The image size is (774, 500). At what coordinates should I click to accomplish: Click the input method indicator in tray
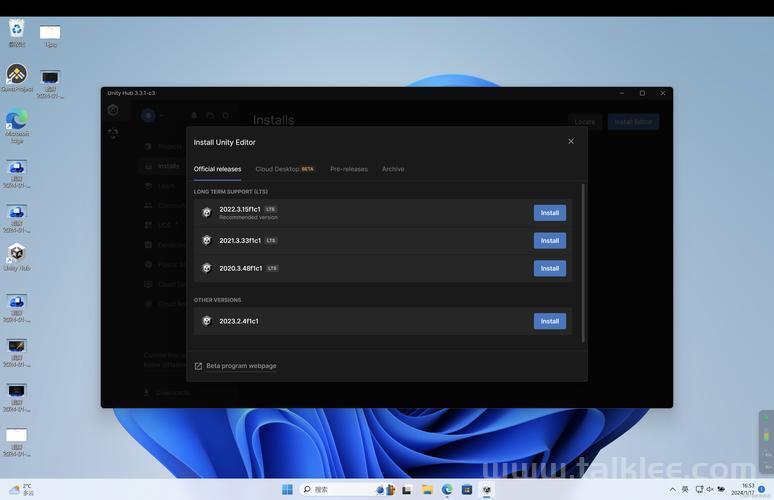pyautogui.click(x=685, y=490)
